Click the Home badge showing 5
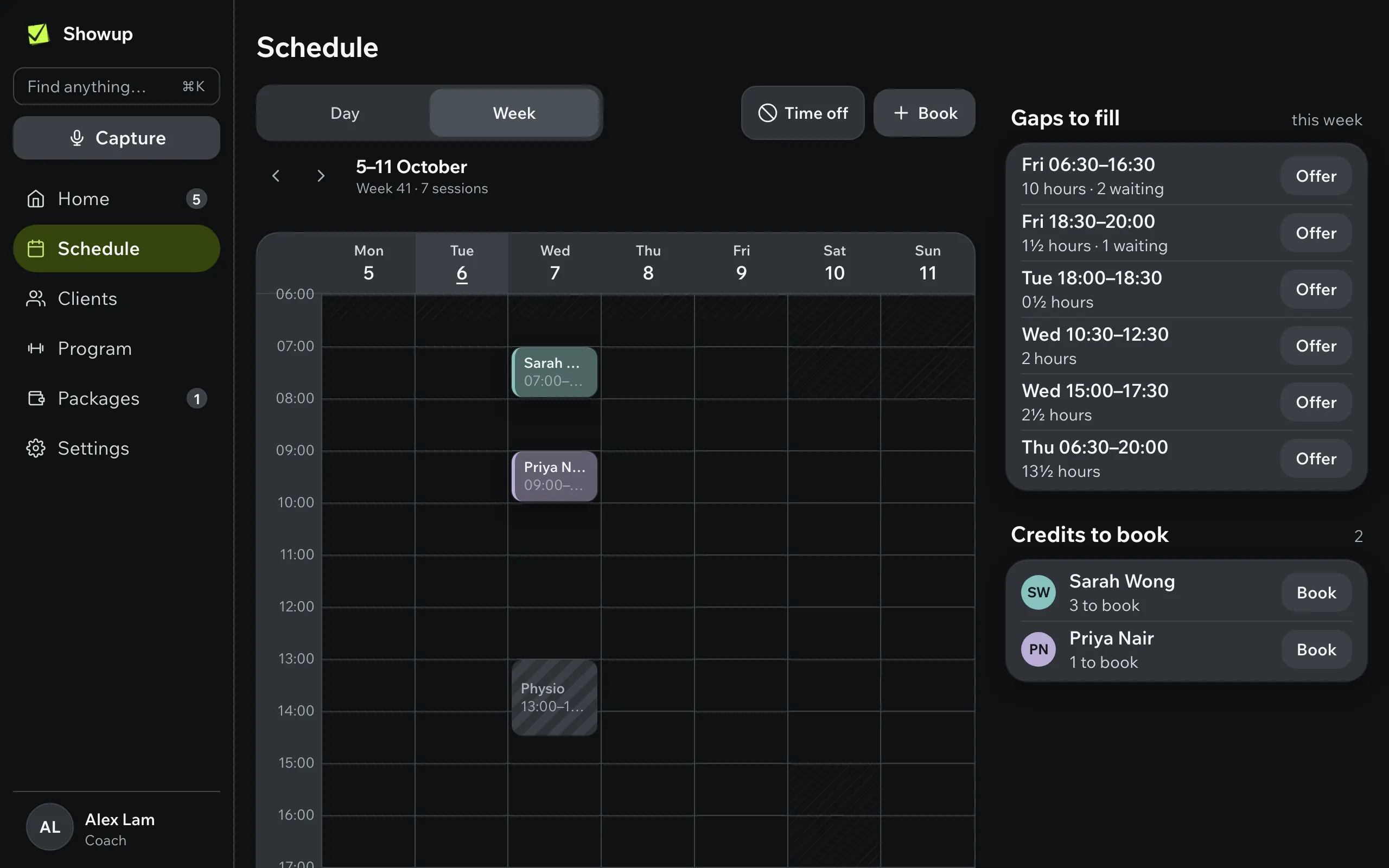 [196, 199]
